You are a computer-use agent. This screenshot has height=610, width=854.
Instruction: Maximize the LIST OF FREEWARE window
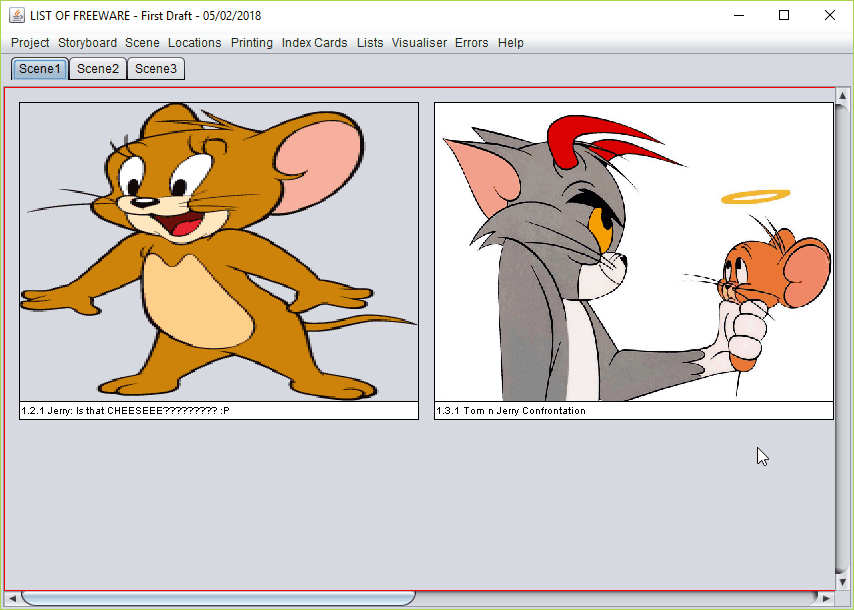784,15
